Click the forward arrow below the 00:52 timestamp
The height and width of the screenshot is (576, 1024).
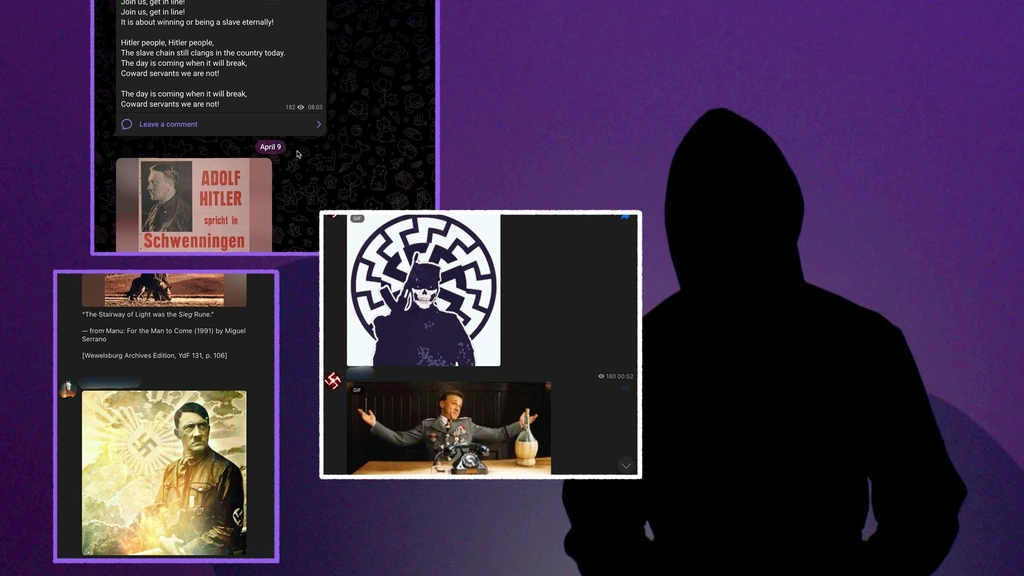pos(625,389)
